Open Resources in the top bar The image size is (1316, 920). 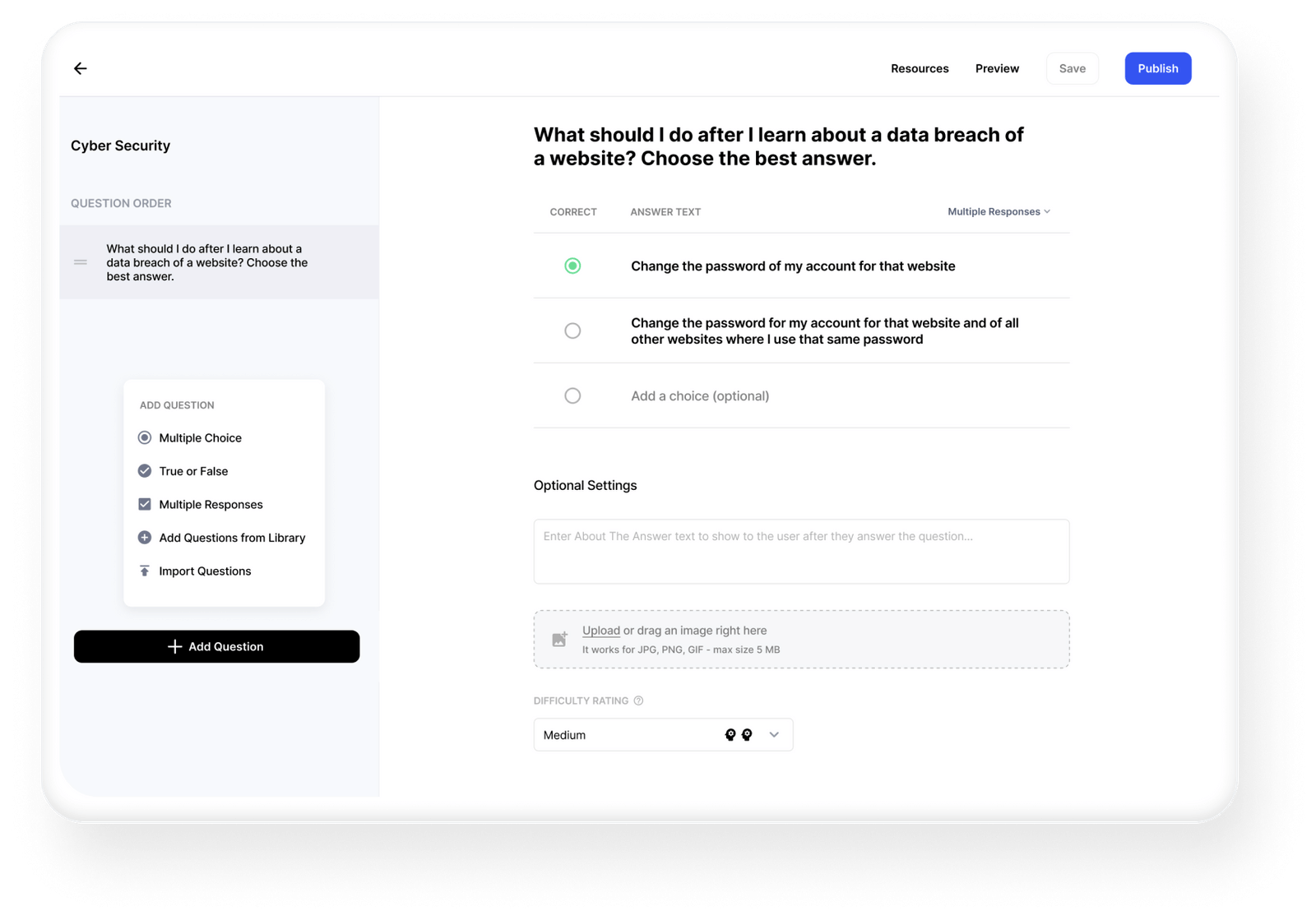[920, 68]
